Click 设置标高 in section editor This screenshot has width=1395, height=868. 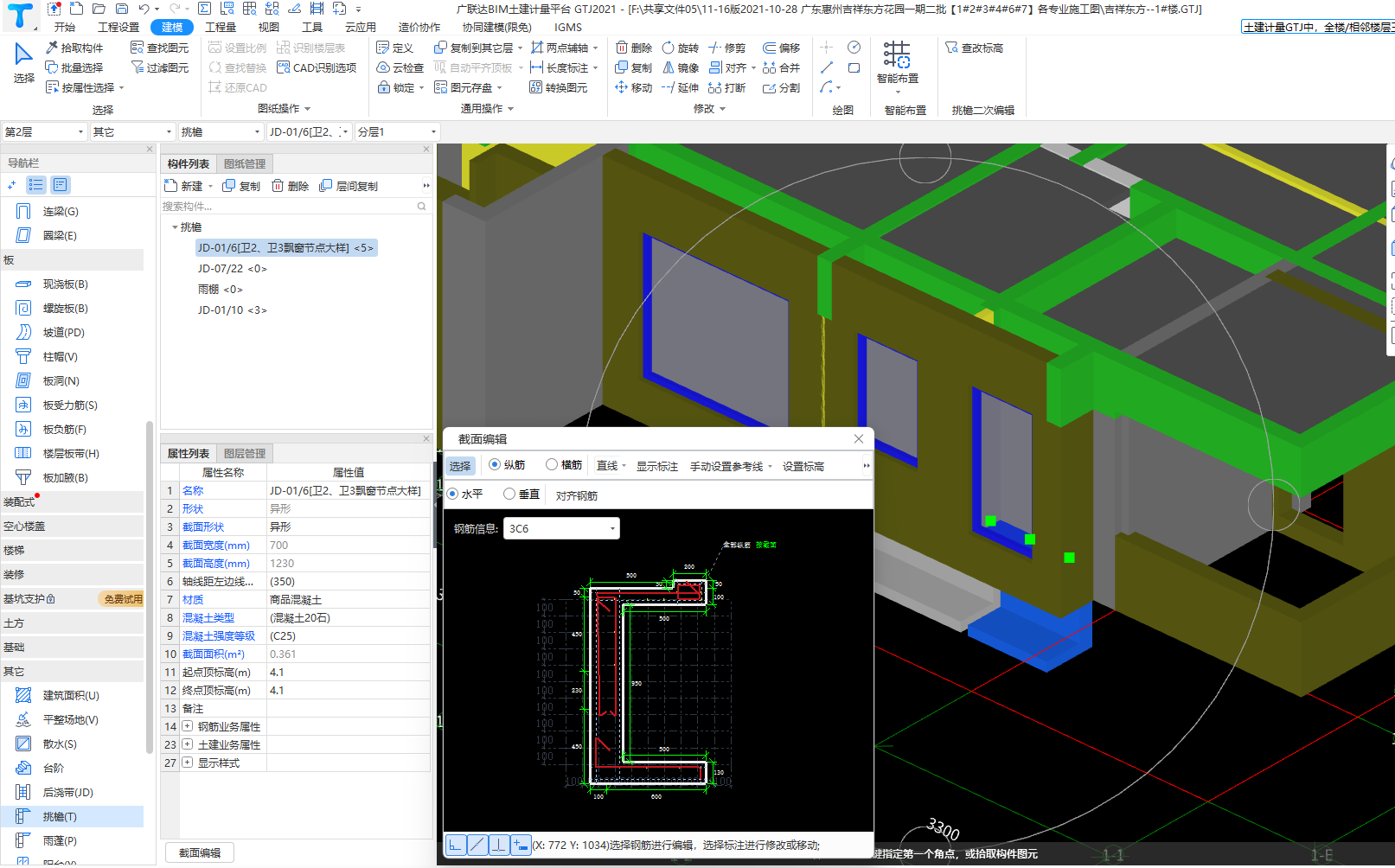pyautogui.click(x=803, y=466)
